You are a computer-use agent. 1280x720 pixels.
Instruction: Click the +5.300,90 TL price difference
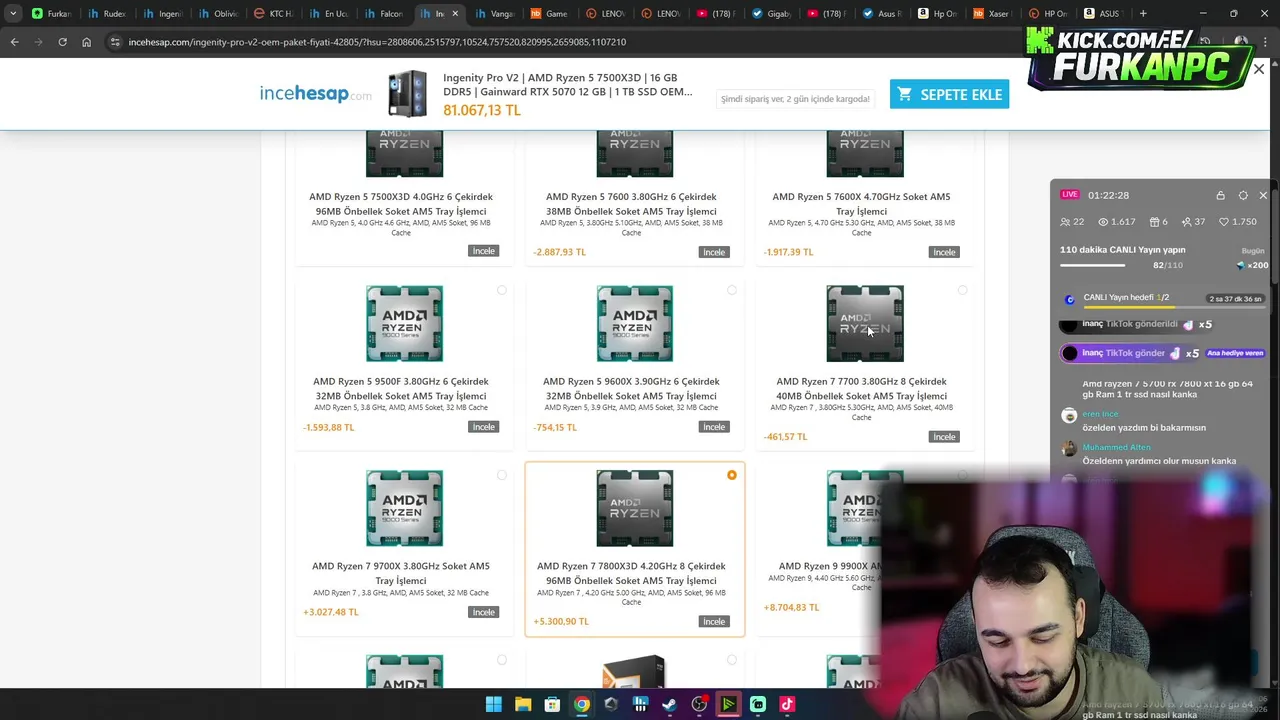point(561,621)
